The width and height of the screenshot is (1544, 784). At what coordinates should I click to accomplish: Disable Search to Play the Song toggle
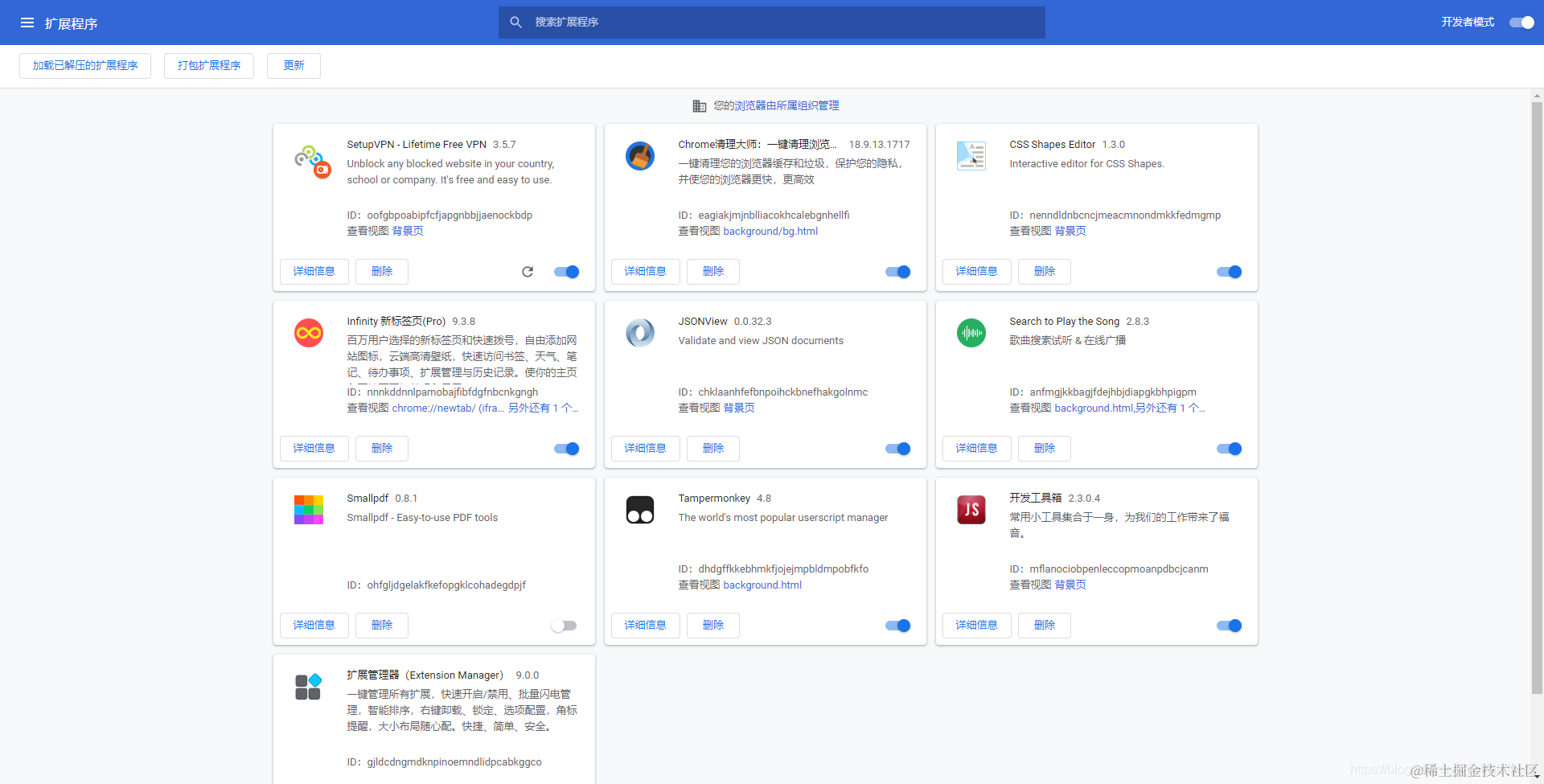click(x=1230, y=449)
